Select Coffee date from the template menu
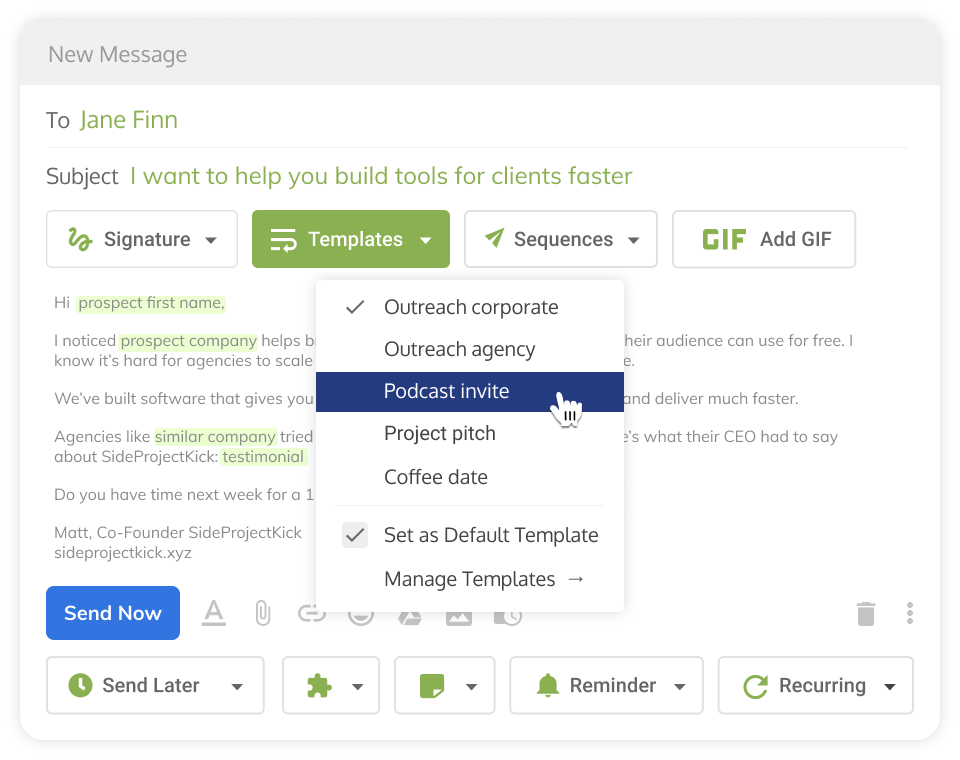The height and width of the screenshot is (760, 960). (433, 477)
